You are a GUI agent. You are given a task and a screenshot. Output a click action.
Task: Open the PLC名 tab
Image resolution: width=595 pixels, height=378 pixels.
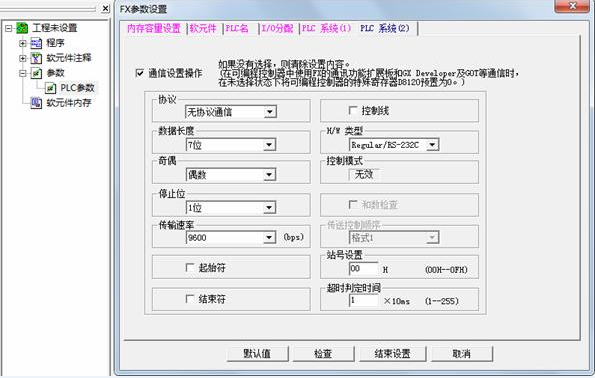(237, 28)
